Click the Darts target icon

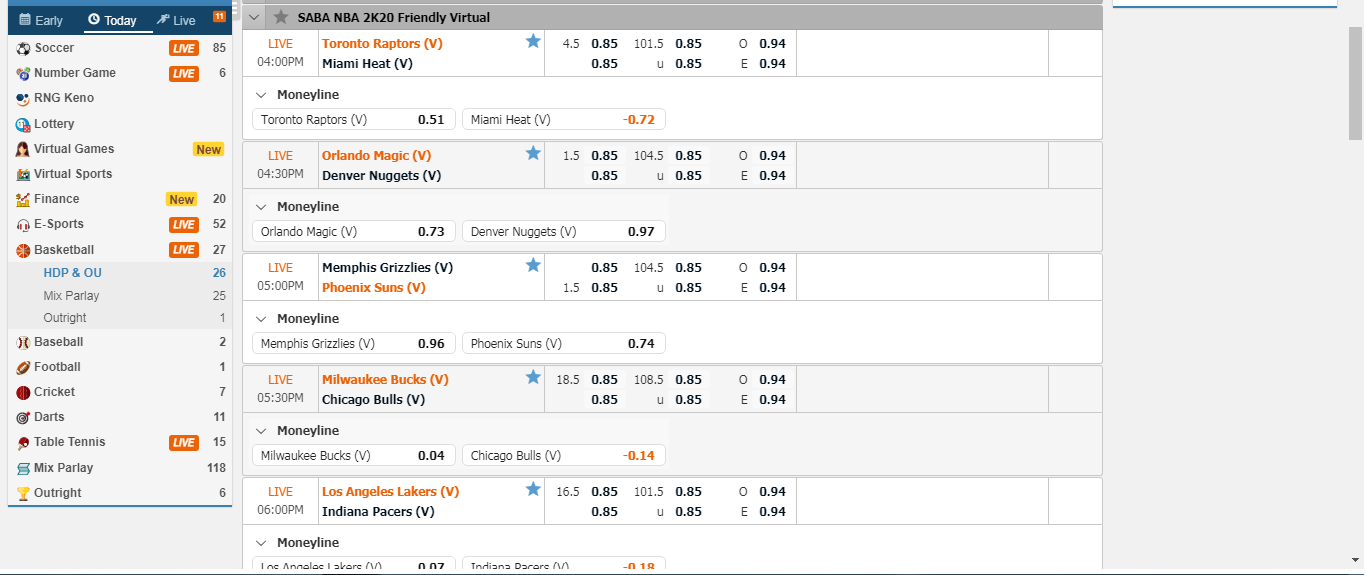click(23, 417)
